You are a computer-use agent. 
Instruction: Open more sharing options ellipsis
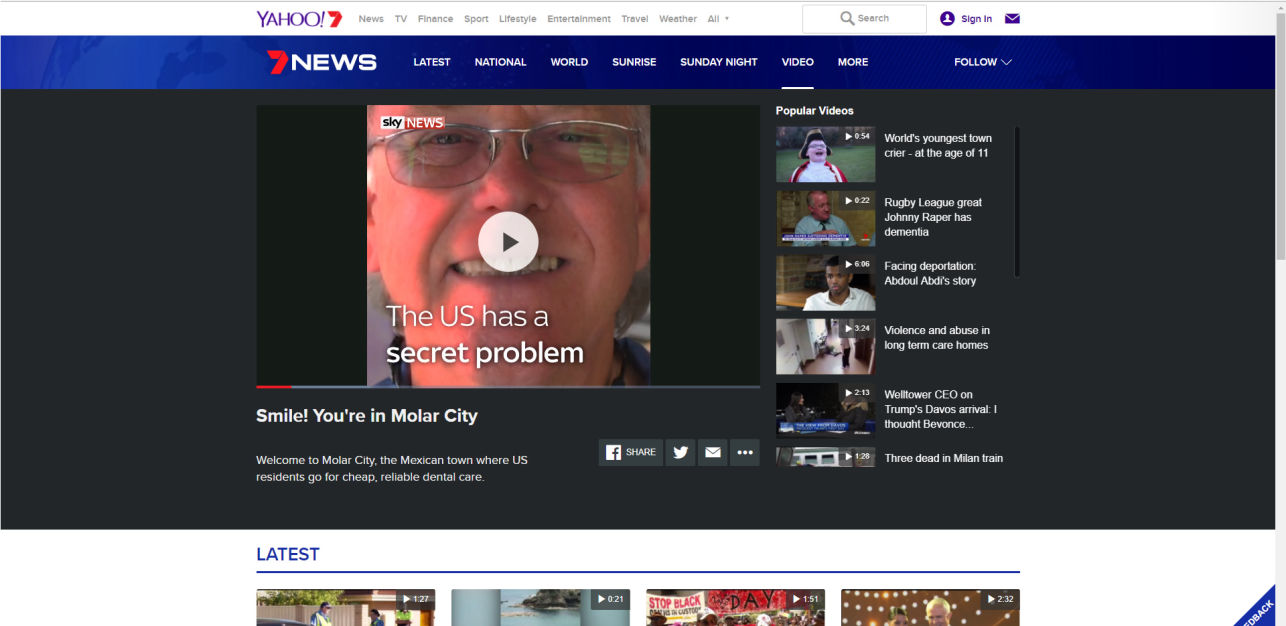744,452
